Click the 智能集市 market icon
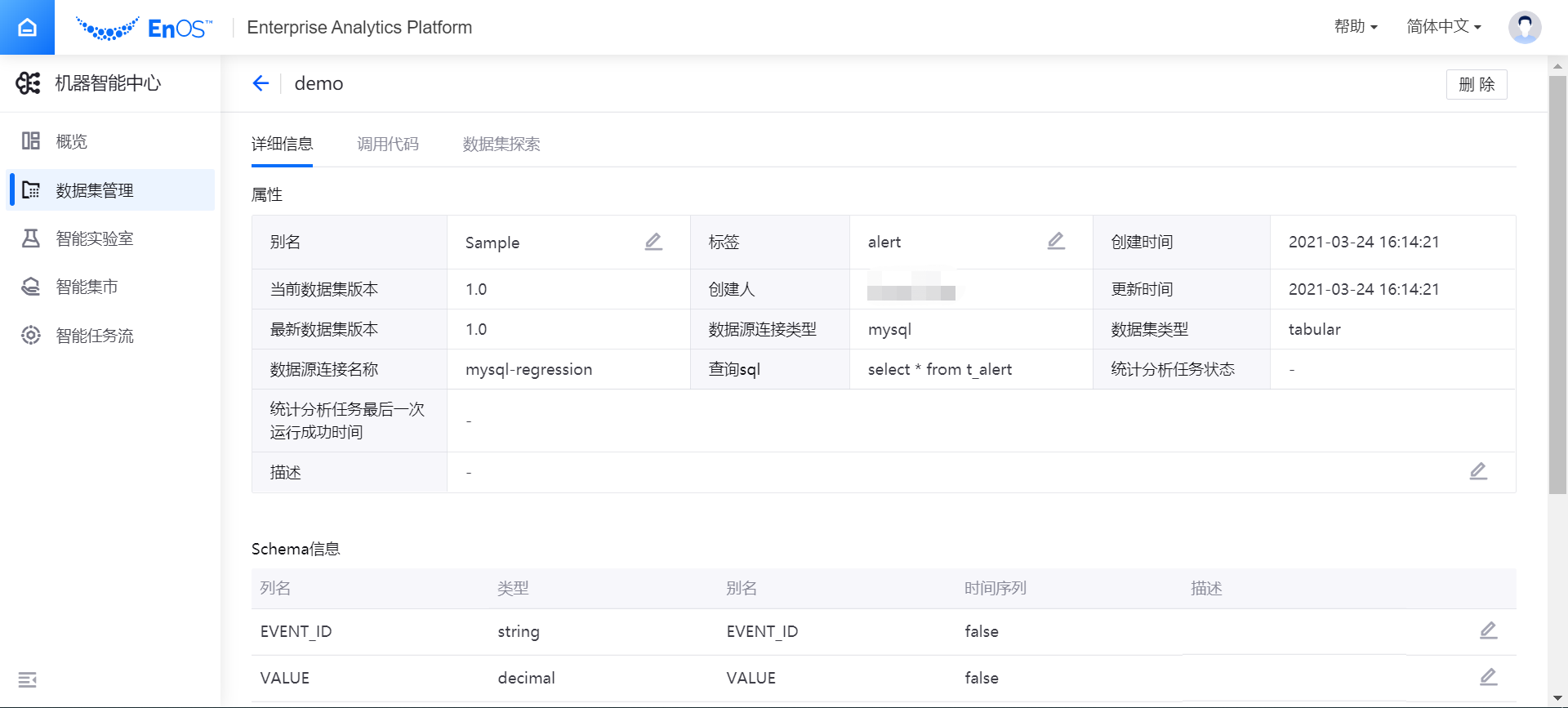The image size is (1568, 708). (31, 287)
